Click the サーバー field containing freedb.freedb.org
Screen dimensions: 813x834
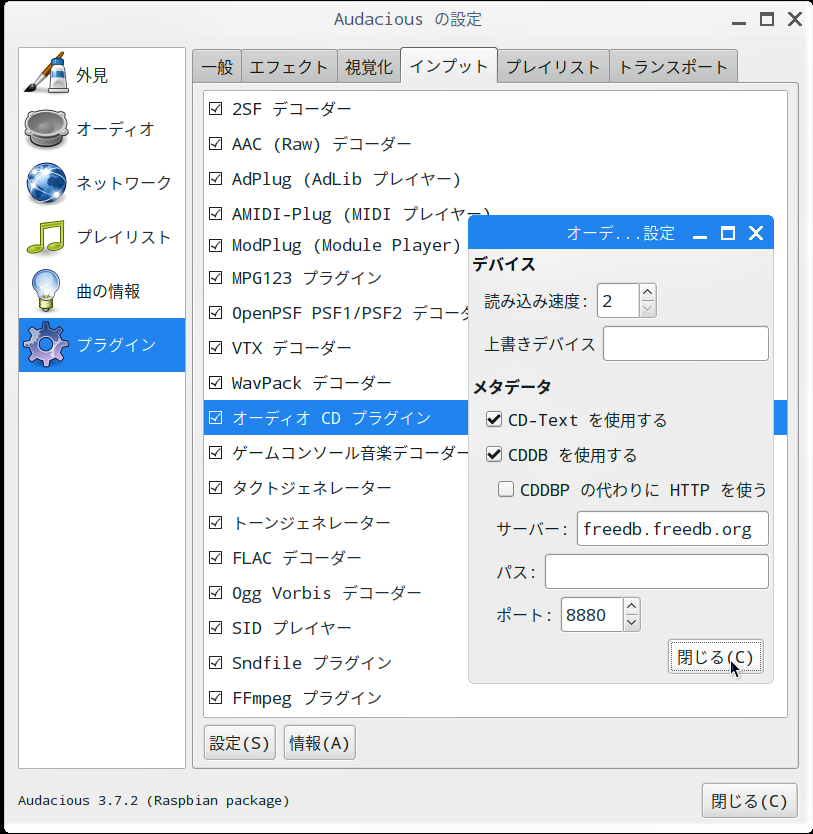tap(673, 529)
